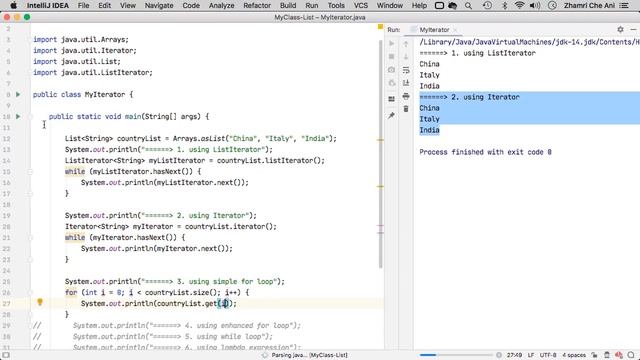Toggle soft-wrap in the Run console
The image size is (640, 360).
(x=406, y=70)
